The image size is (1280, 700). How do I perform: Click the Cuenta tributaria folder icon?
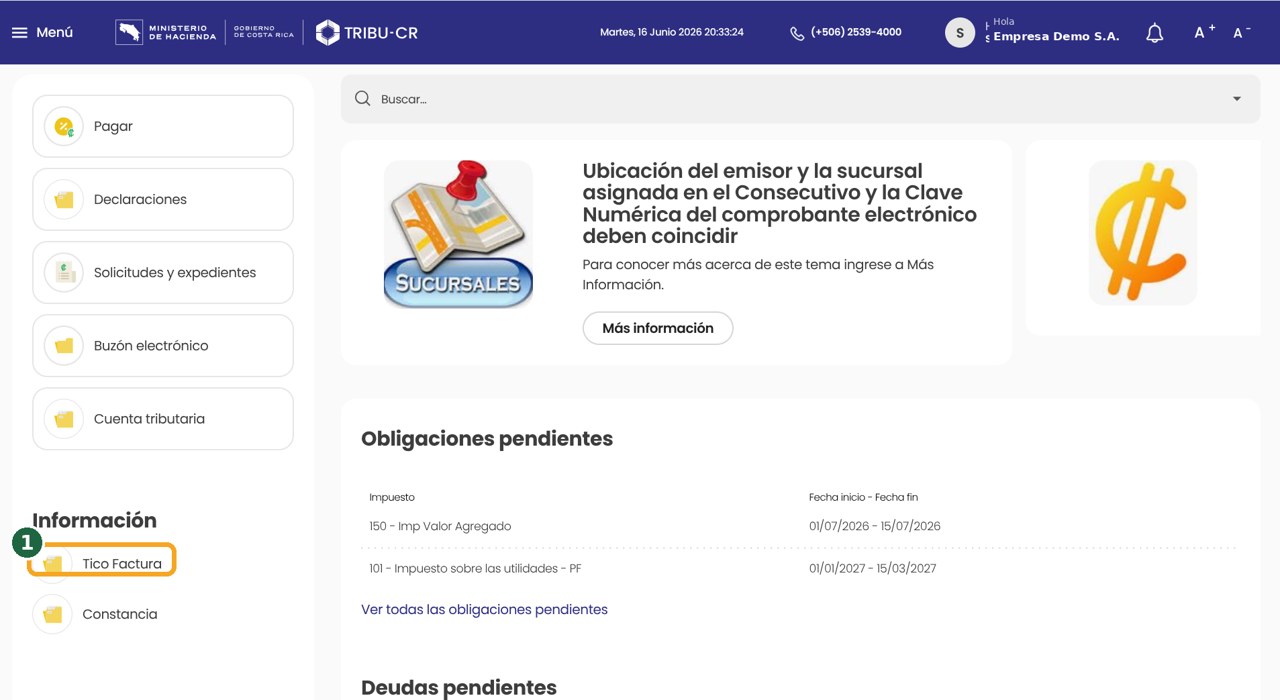(x=64, y=418)
